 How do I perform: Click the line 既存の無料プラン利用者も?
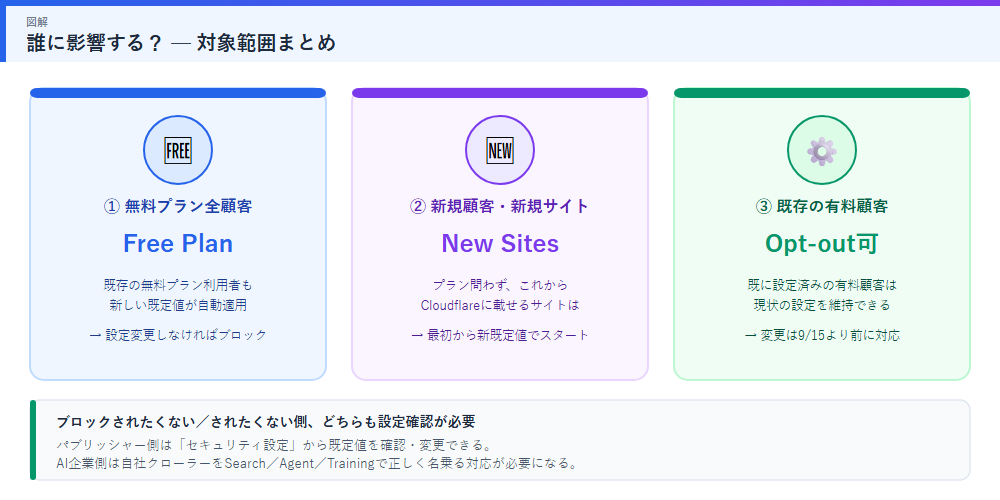[x=178, y=284]
